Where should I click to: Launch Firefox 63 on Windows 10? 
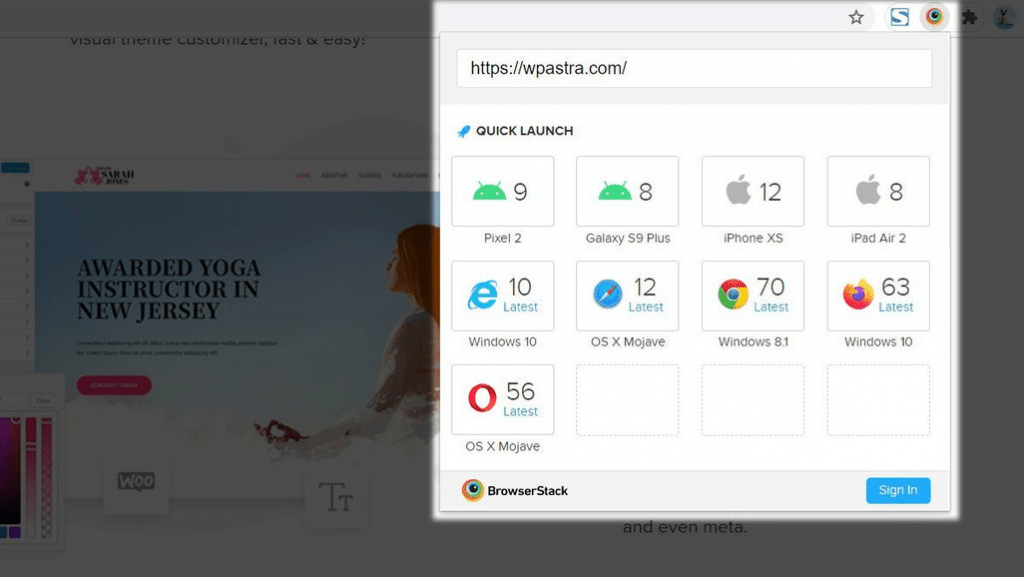click(878, 296)
